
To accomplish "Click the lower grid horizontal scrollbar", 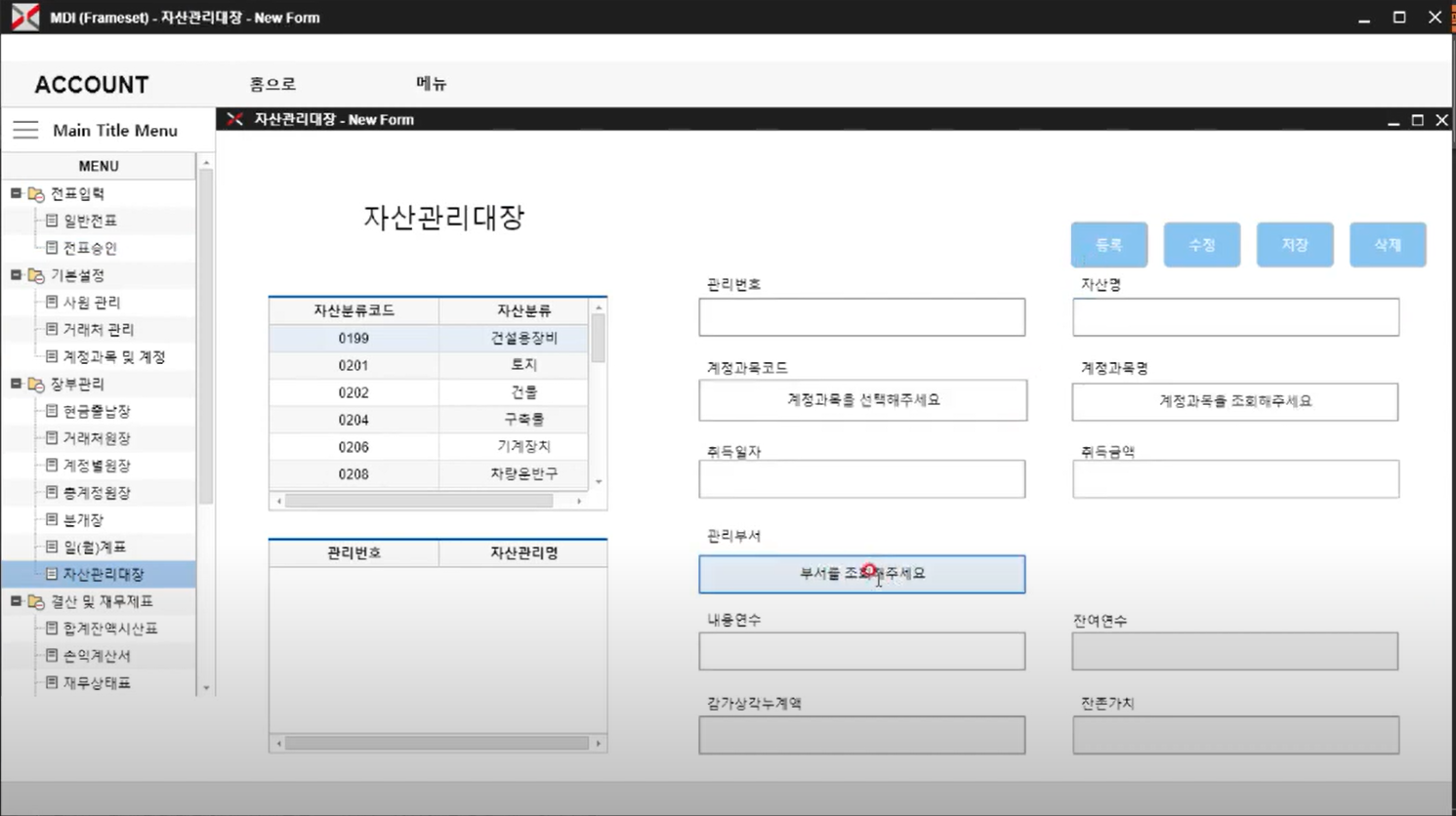I will (x=437, y=744).
